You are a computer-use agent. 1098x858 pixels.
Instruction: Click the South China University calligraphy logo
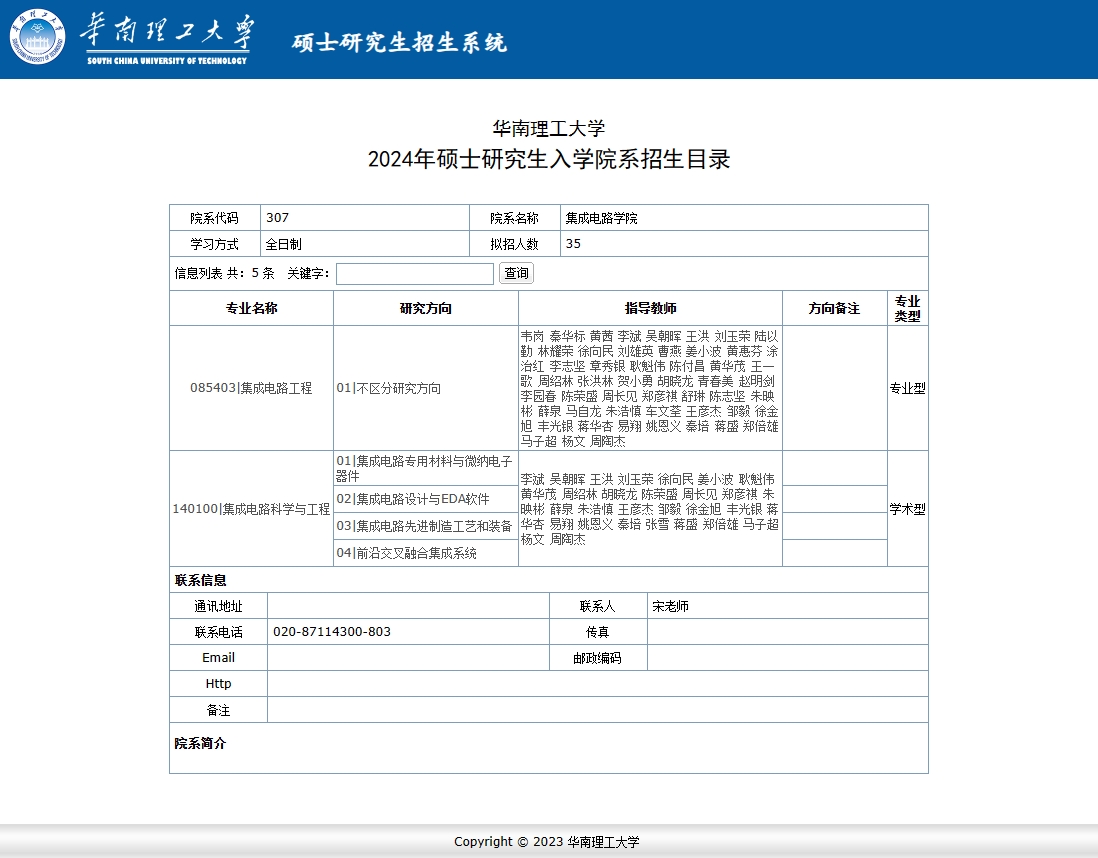[x=166, y=38]
